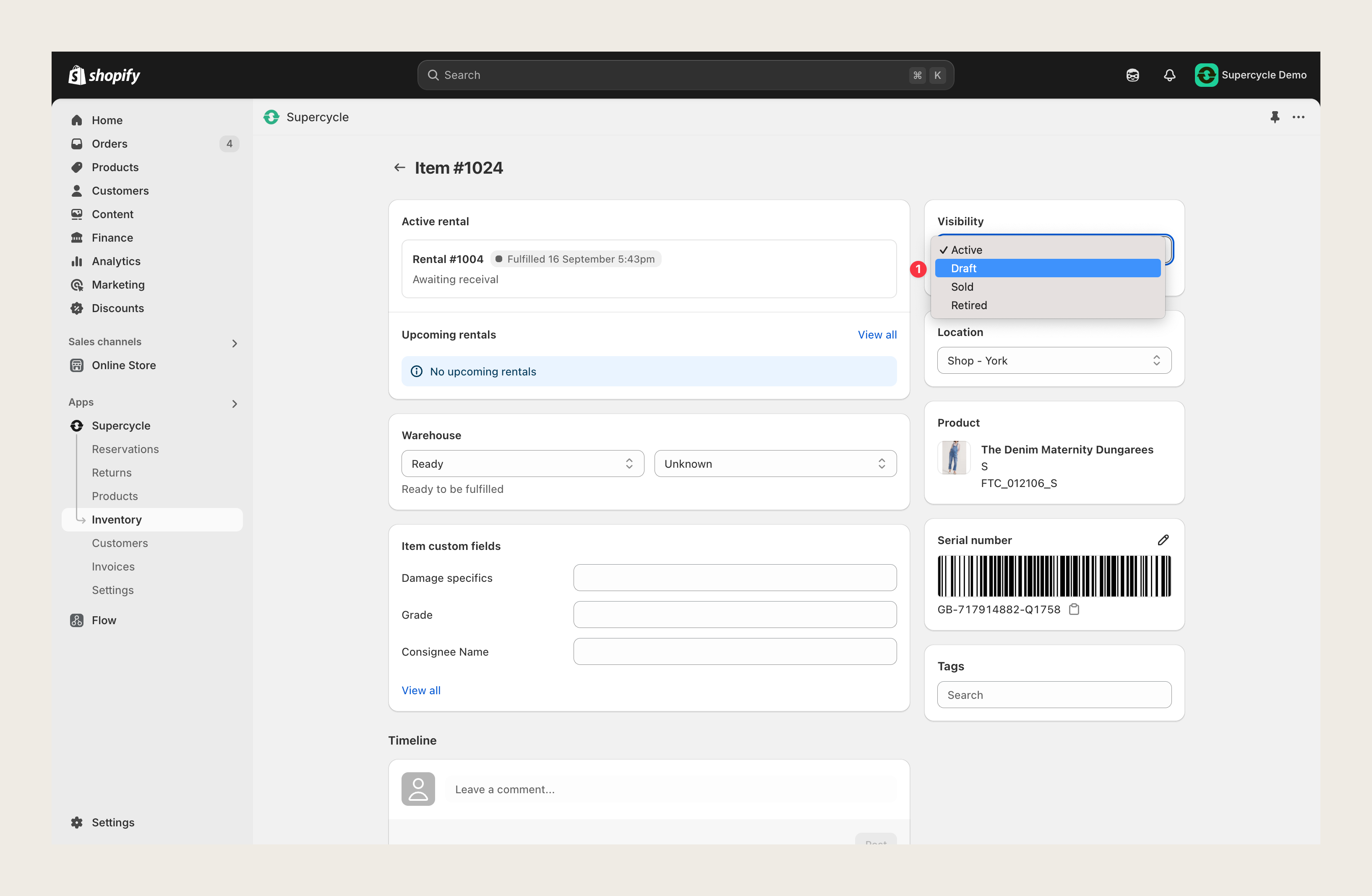
Task: Open Analytics in the sidebar
Action: click(x=116, y=261)
